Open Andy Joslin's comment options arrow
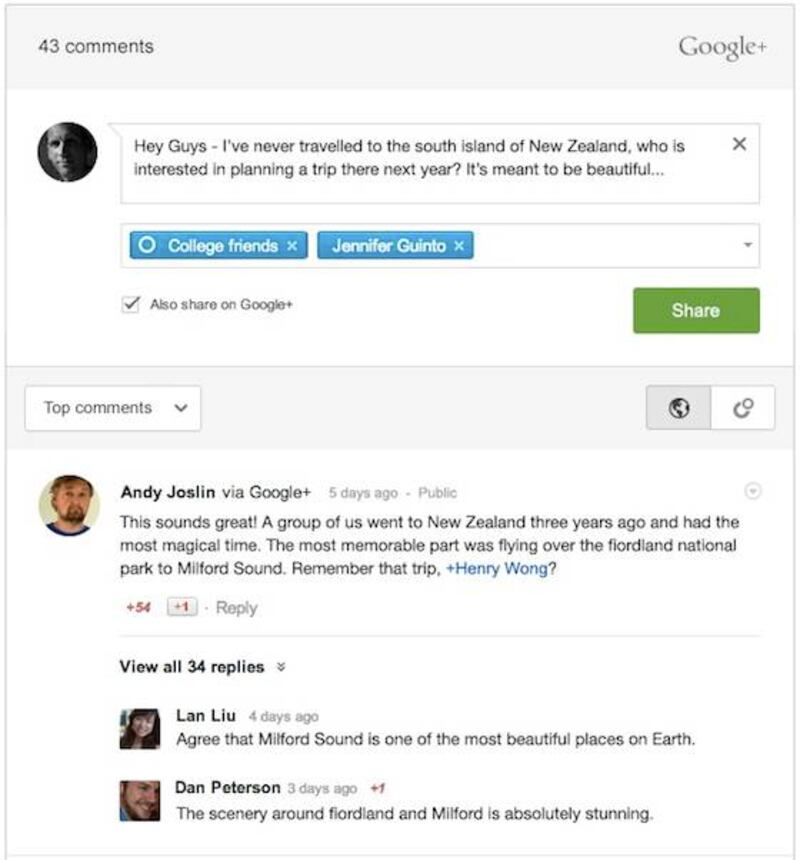This screenshot has height=860, width=800. [x=753, y=491]
